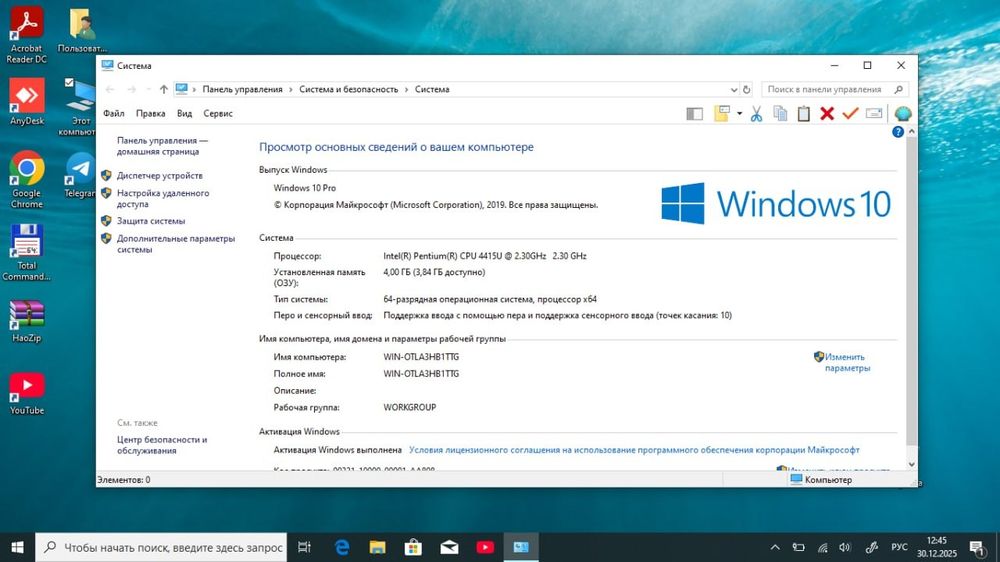Viewport: 1000px width, 562px height.
Task: Open YouTube from taskbar
Action: point(485,547)
